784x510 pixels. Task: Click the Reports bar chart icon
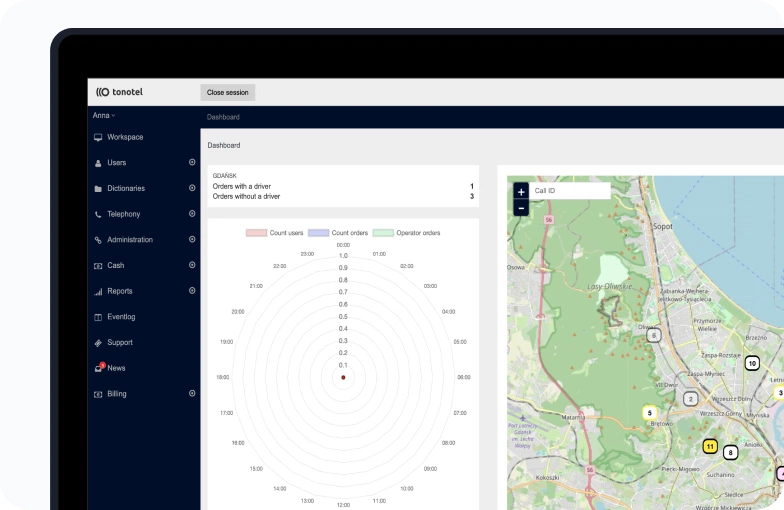[x=98, y=292]
